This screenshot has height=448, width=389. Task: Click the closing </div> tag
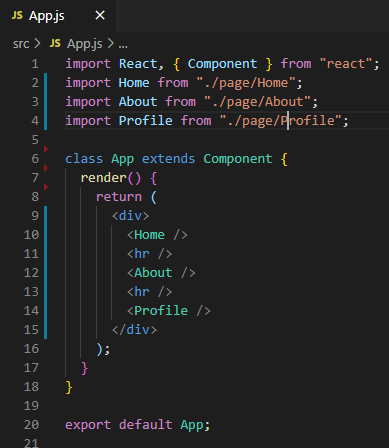pos(134,330)
